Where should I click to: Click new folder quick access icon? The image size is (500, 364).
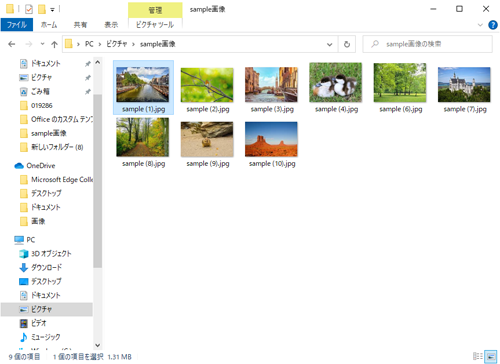coord(42,9)
